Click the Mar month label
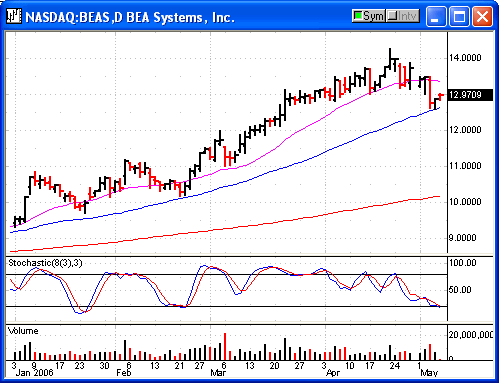Screen dimensions: 499x383 click(x=218, y=373)
